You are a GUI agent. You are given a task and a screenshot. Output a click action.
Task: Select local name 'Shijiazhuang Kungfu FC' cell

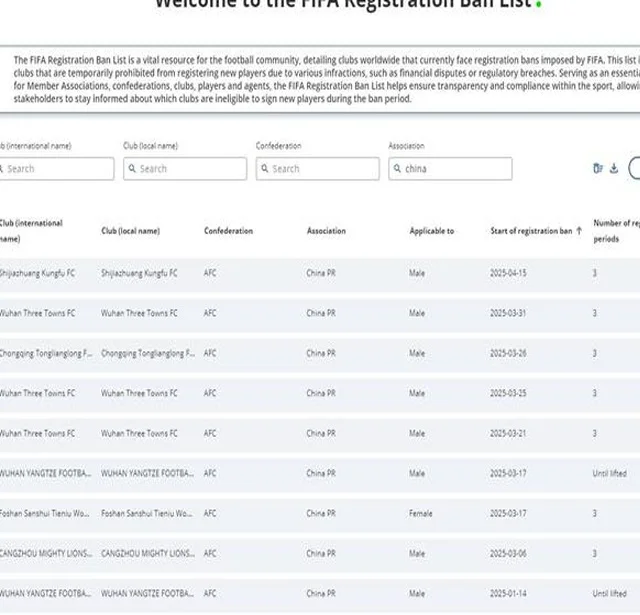[x=139, y=273]
